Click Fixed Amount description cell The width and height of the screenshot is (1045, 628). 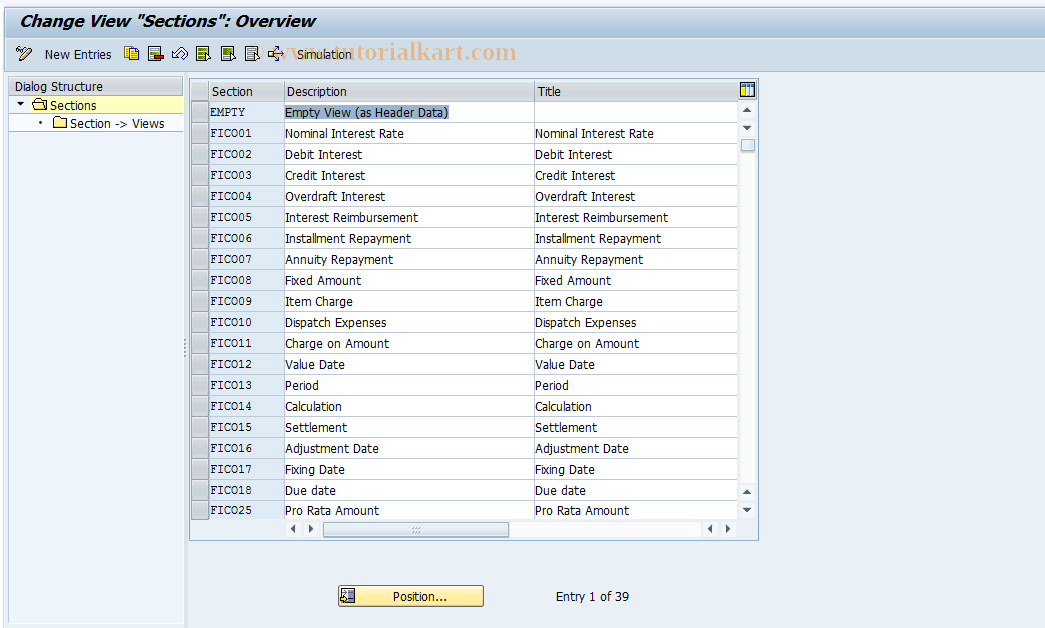coord(409,280)
